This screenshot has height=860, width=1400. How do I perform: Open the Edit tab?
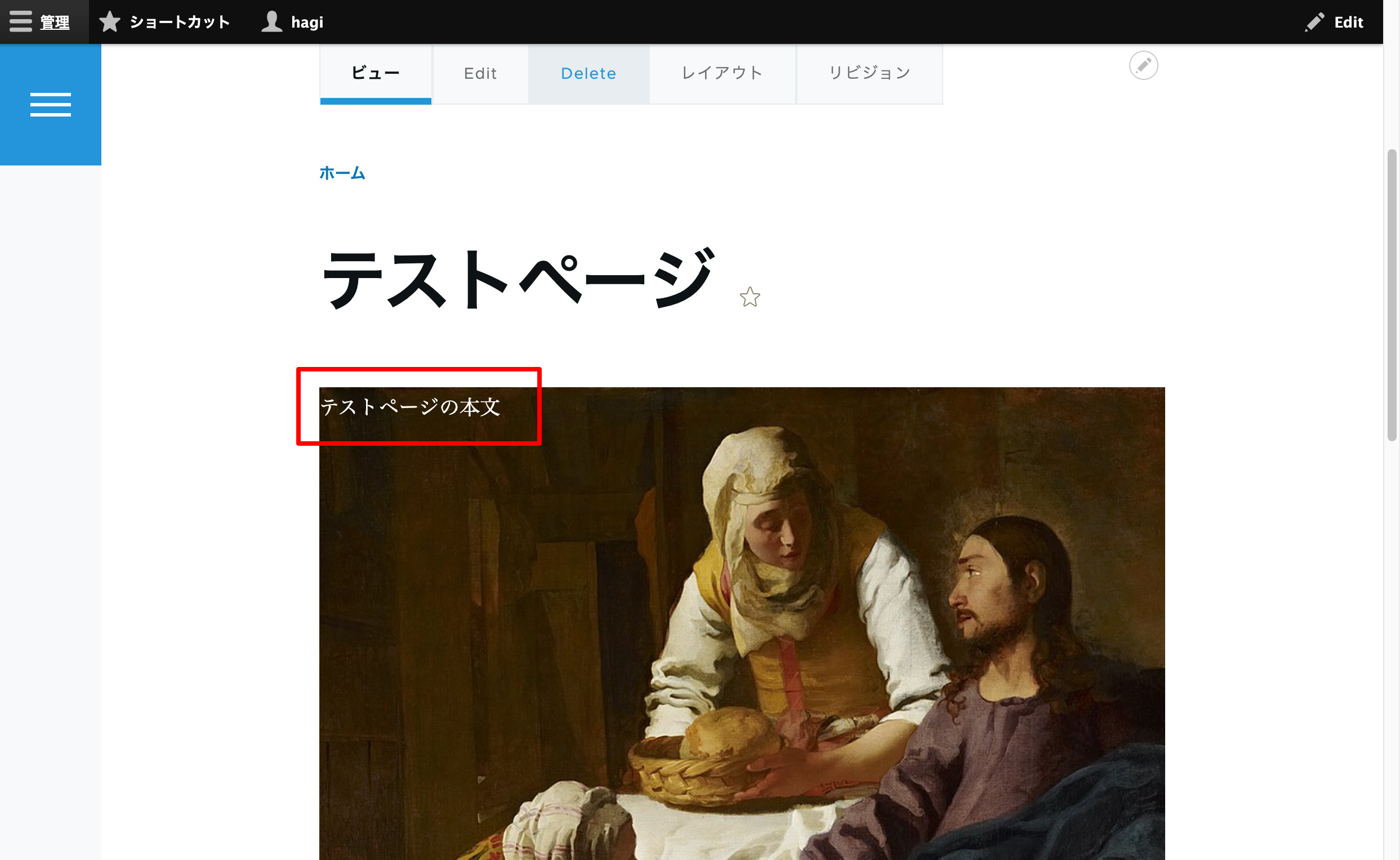[480, 74]
